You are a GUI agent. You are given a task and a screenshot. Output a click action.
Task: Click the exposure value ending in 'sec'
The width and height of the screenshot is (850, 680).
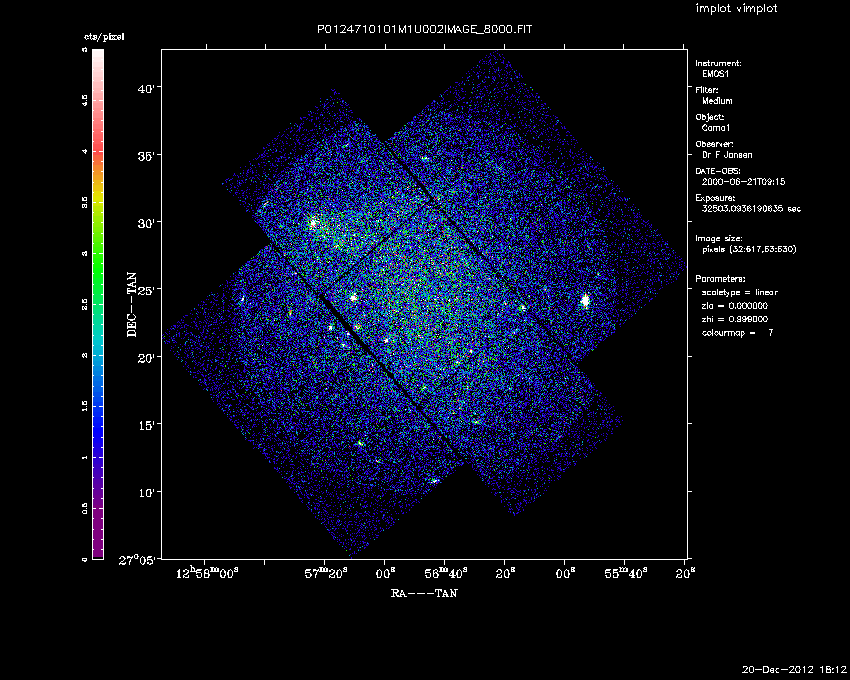(x=751, y=209)
